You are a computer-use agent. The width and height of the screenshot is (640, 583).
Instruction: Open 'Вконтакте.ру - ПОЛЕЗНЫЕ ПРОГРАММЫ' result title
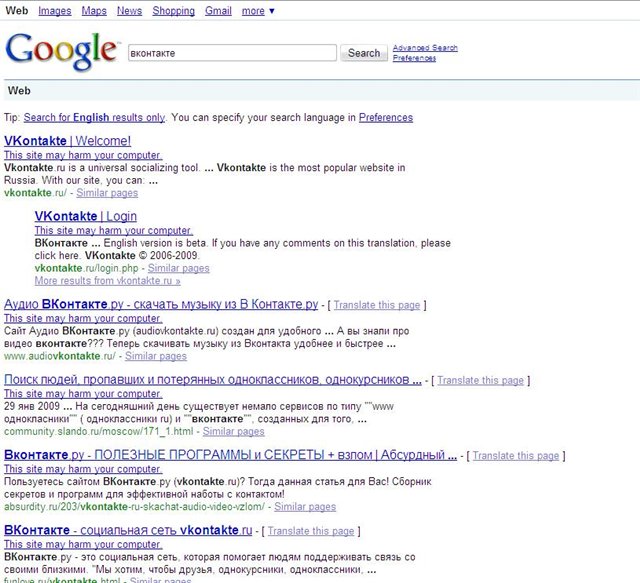pyautogui.click(x=230, y=455)
